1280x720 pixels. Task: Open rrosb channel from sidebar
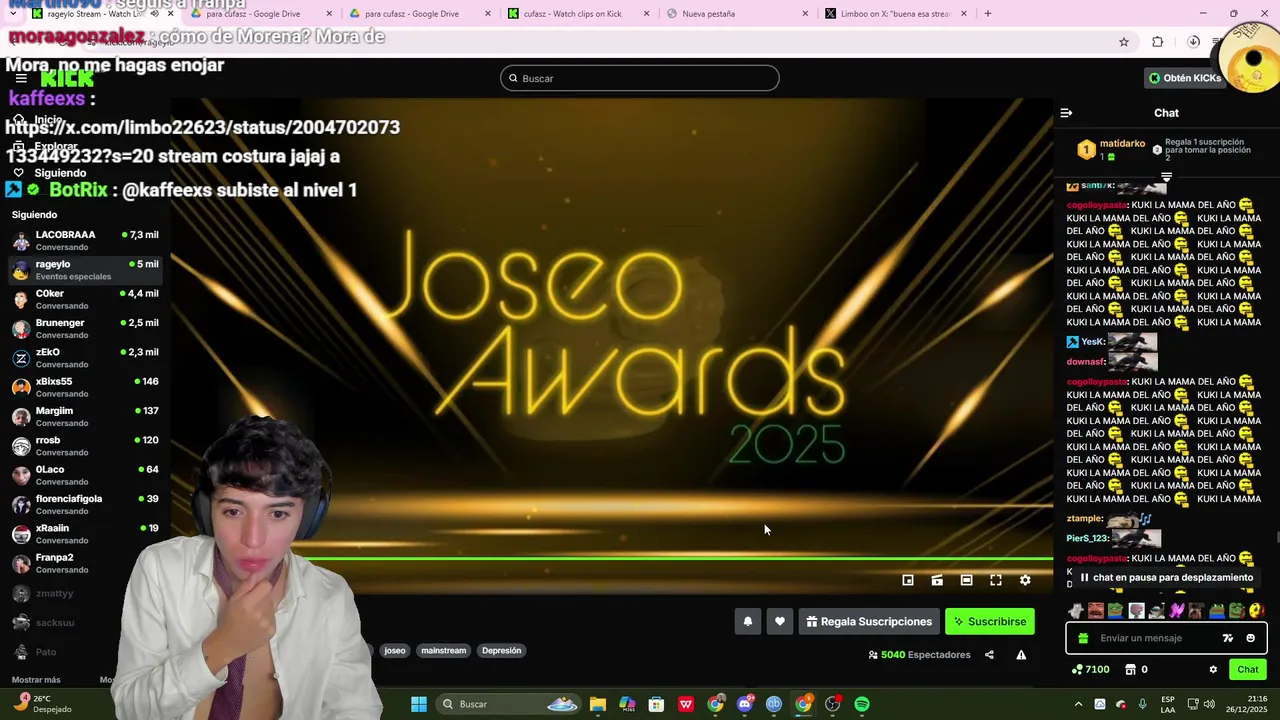coord(85,446)
